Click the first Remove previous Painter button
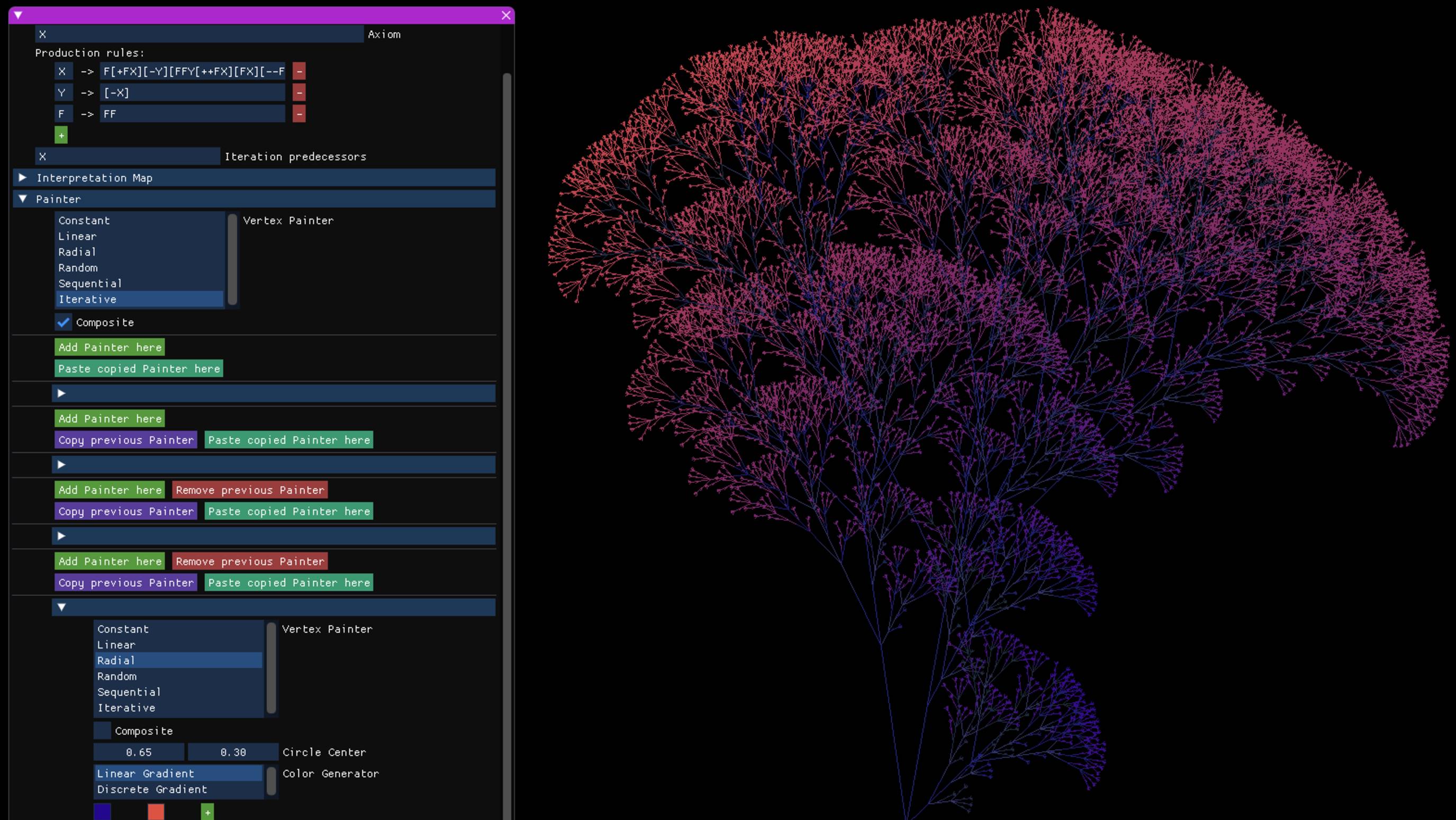The image size is (1456, 820). [250, 490]
